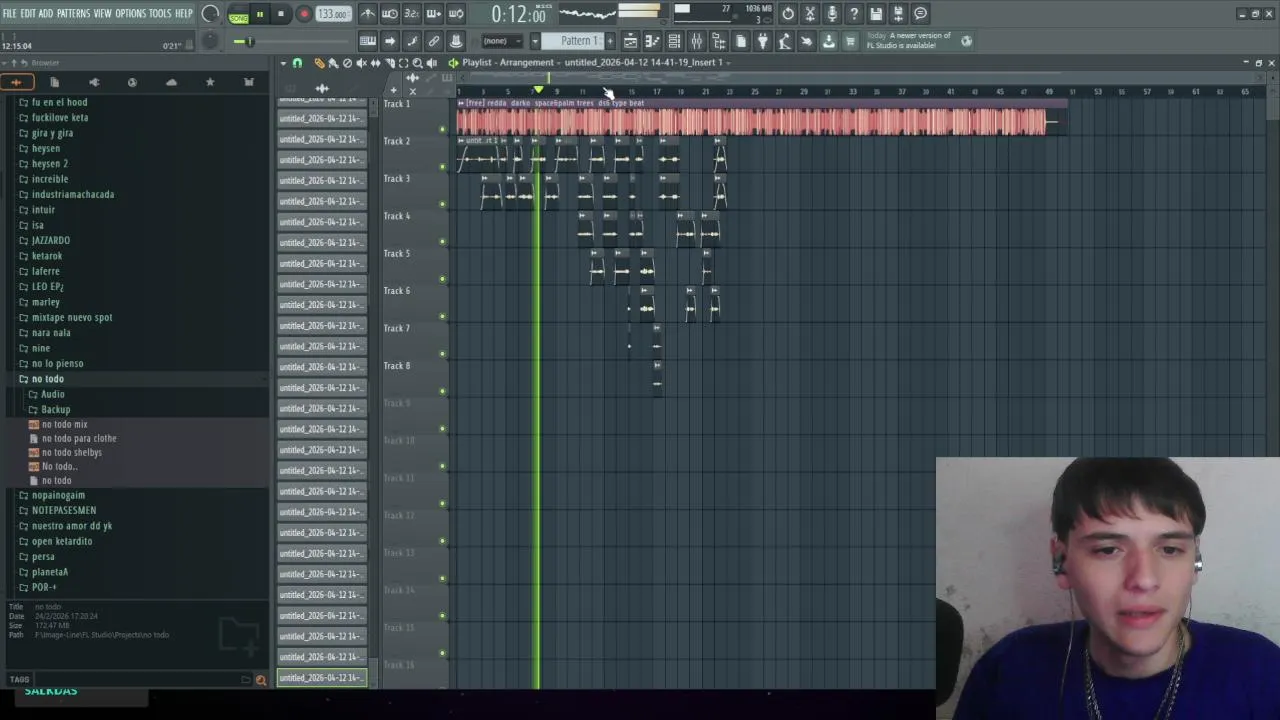Screen dimensions: 1280x720
Task: Open the EDIT menu
Action: pos(28,13)
